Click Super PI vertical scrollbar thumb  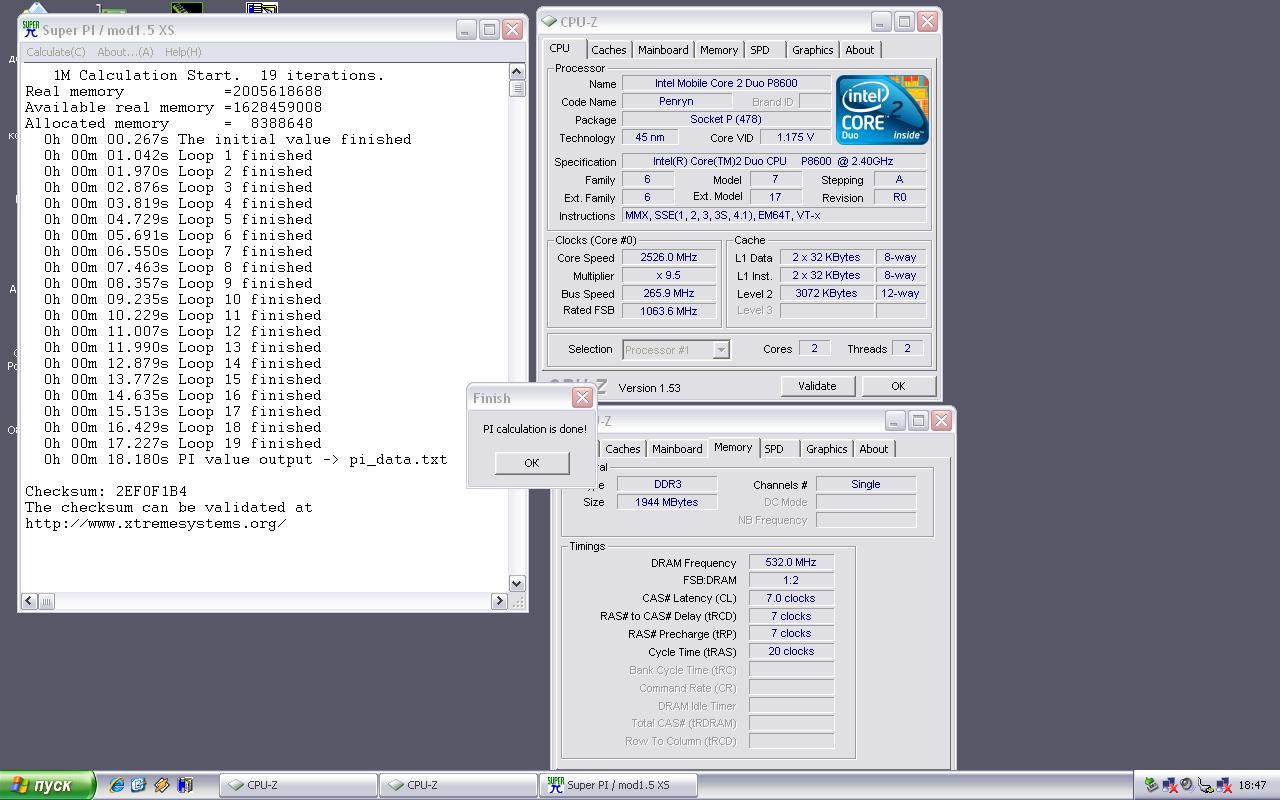517,87
